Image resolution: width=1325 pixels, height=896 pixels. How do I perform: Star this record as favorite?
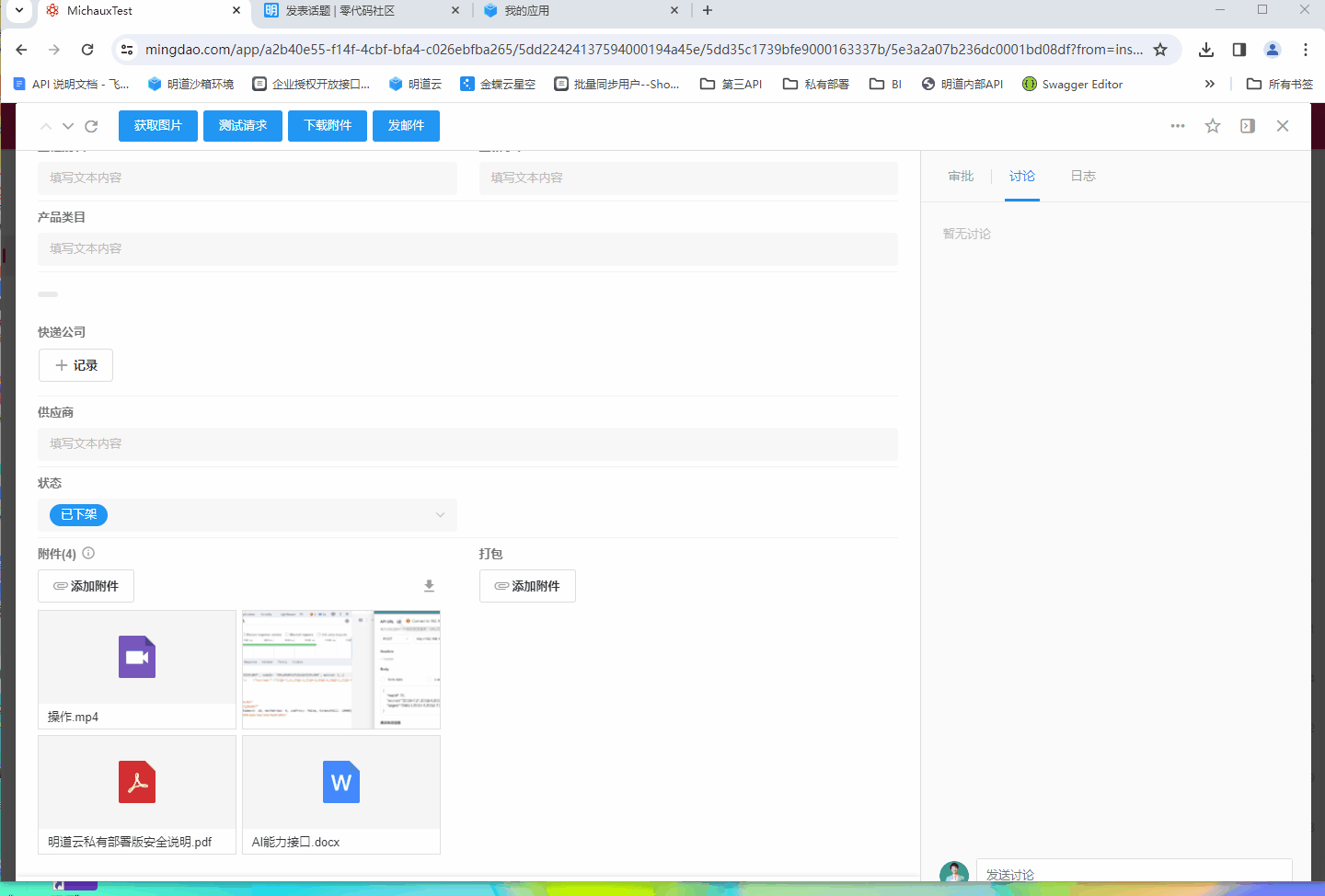(1213, 126)
